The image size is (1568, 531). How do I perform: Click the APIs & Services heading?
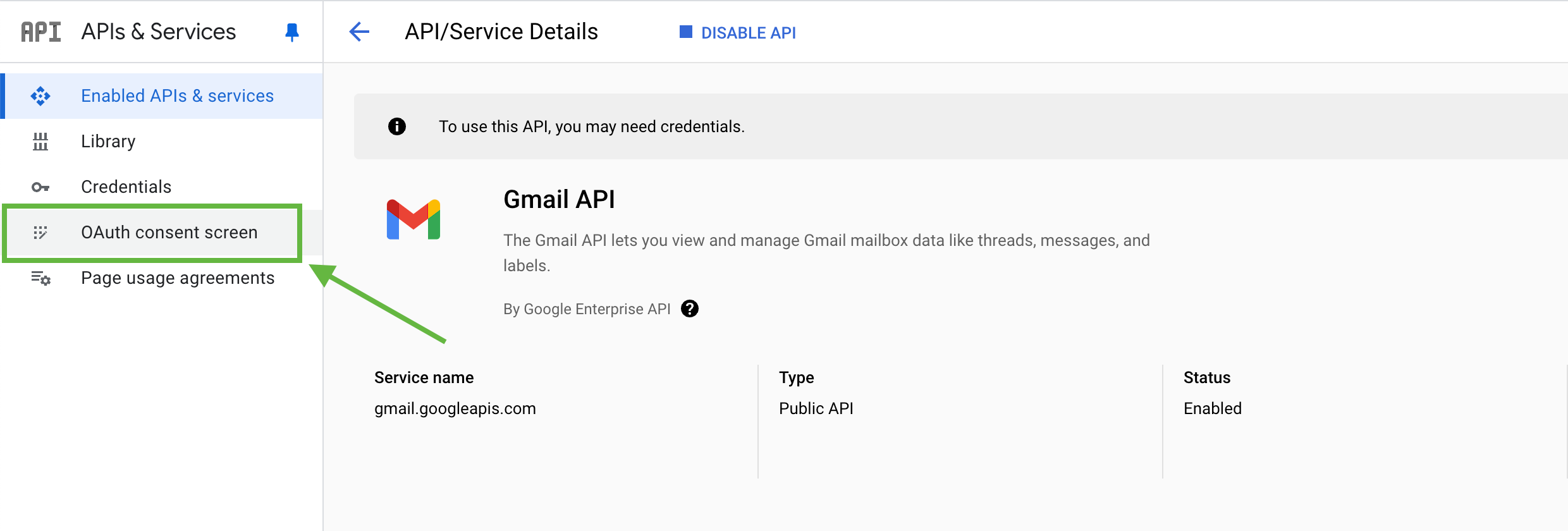coord(159,32)
